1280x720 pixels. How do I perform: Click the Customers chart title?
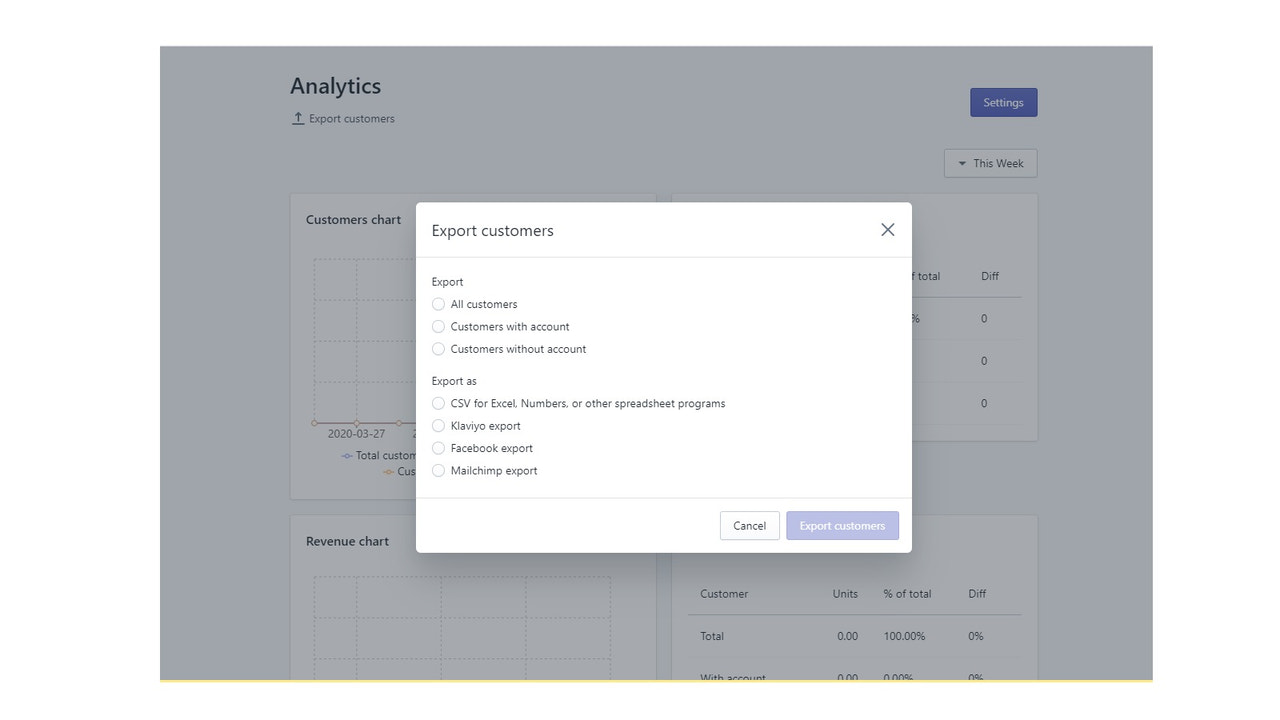(x=353, y=219)
